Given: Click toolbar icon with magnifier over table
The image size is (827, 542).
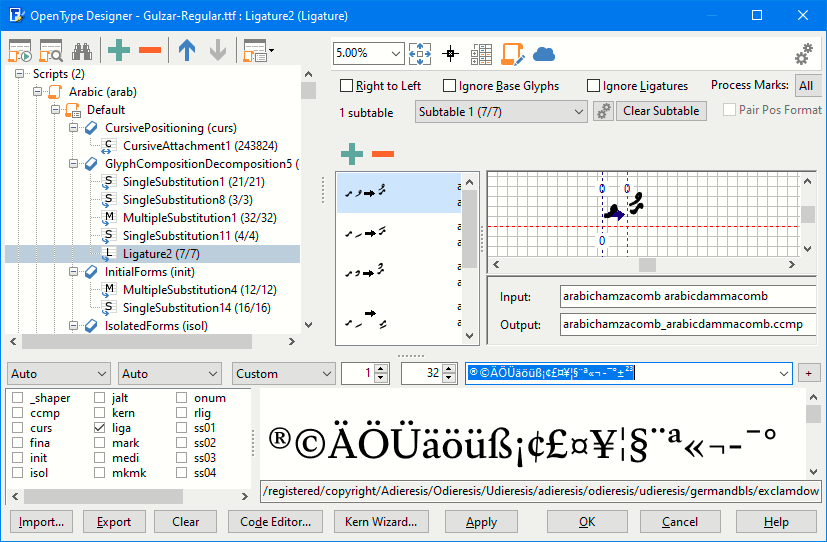Looking at the screenshot, I should click(51, 51).
